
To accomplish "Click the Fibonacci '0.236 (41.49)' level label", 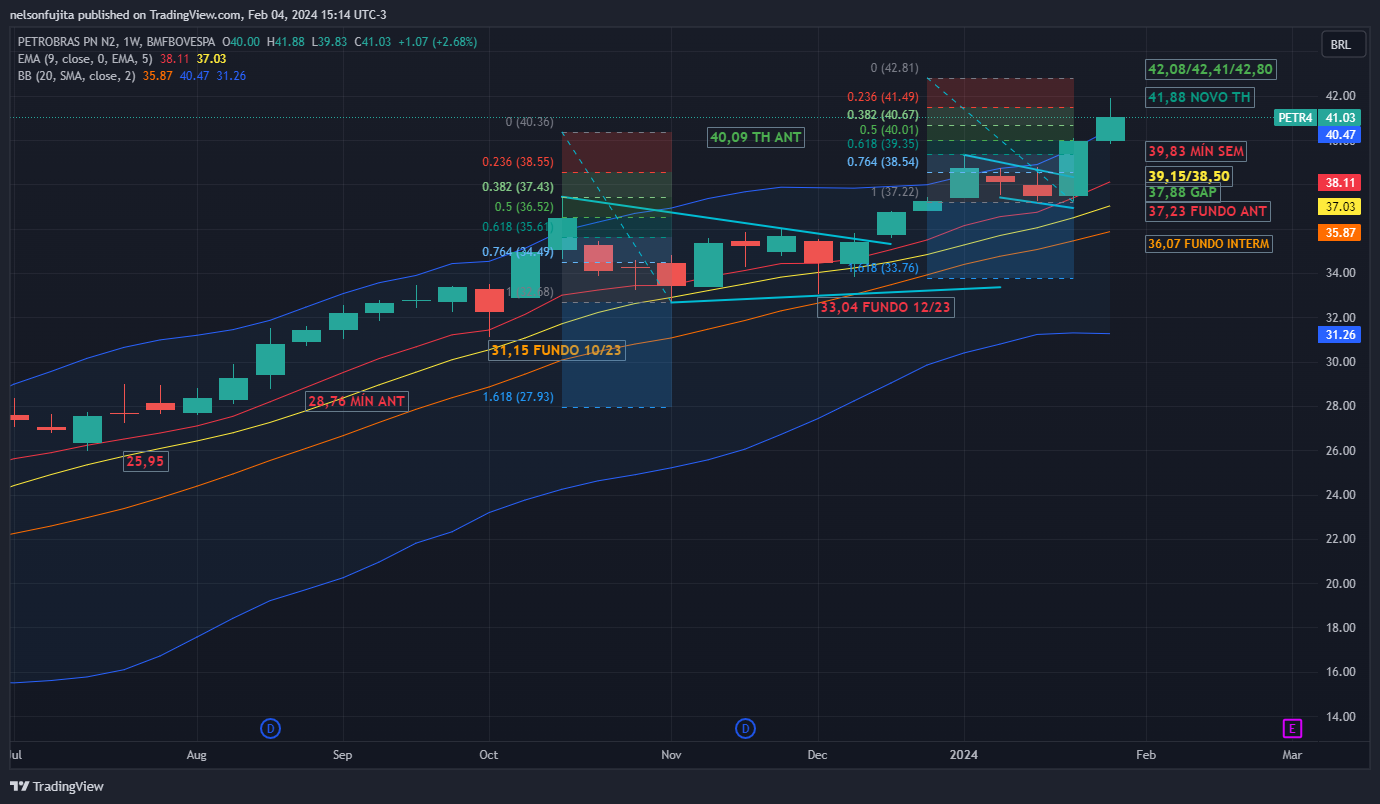I will [x=882, y=97].
